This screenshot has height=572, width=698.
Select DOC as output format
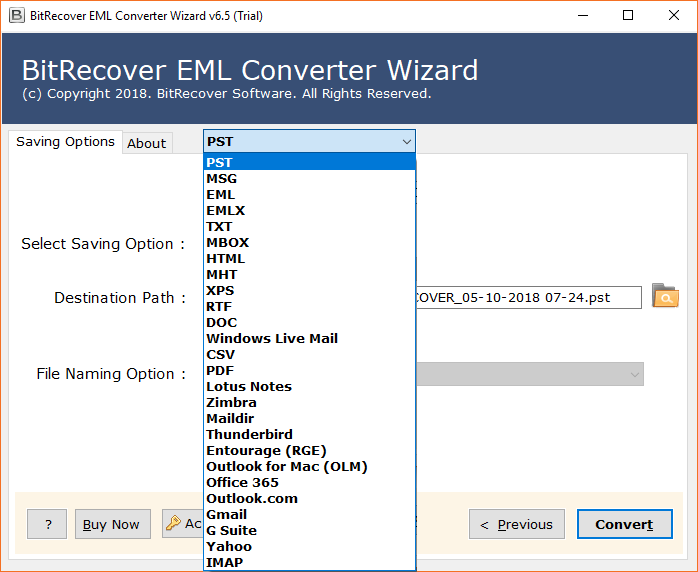[x=309, y=322]
